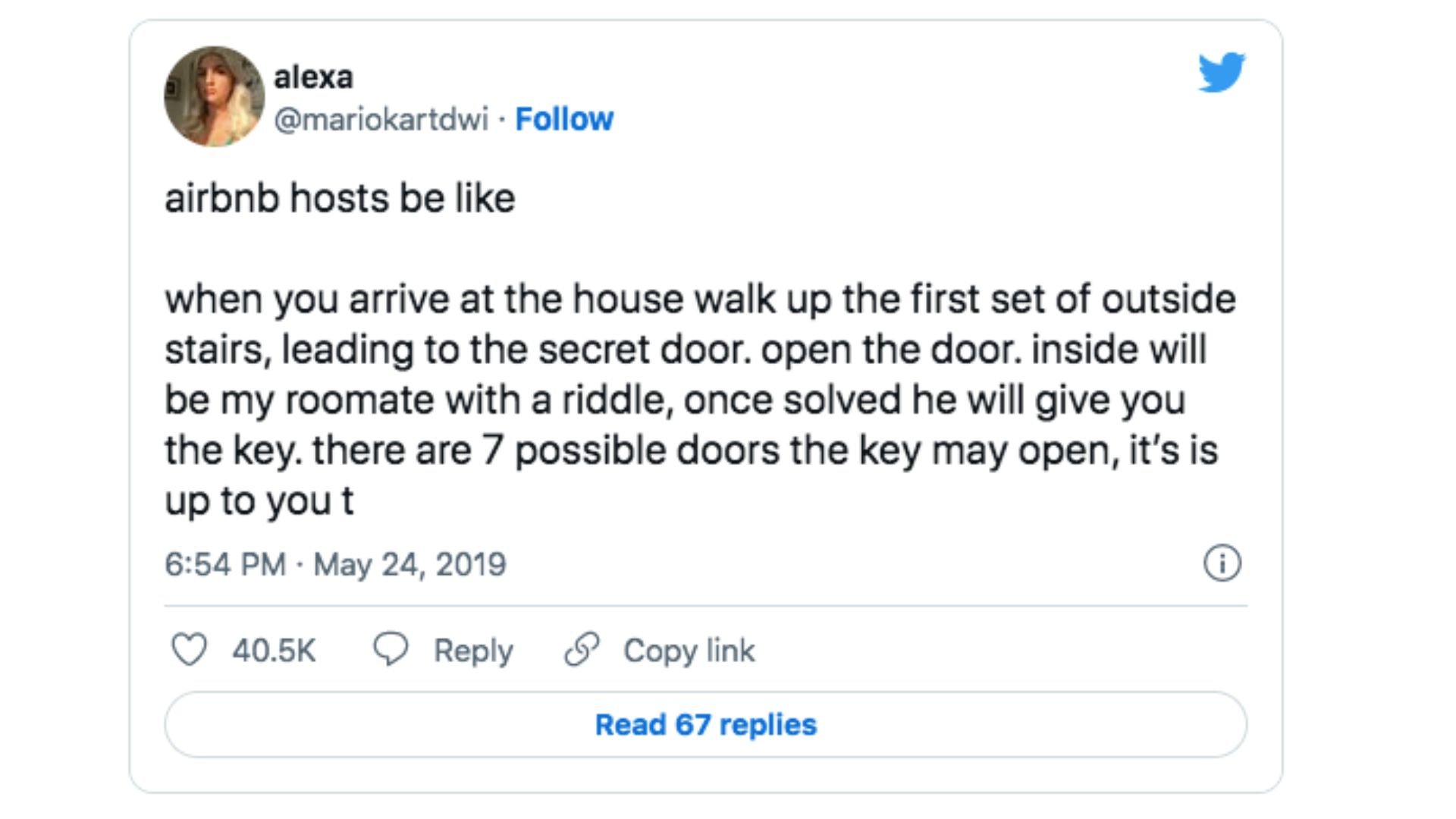Click the Twitter bird logo

1222,72
